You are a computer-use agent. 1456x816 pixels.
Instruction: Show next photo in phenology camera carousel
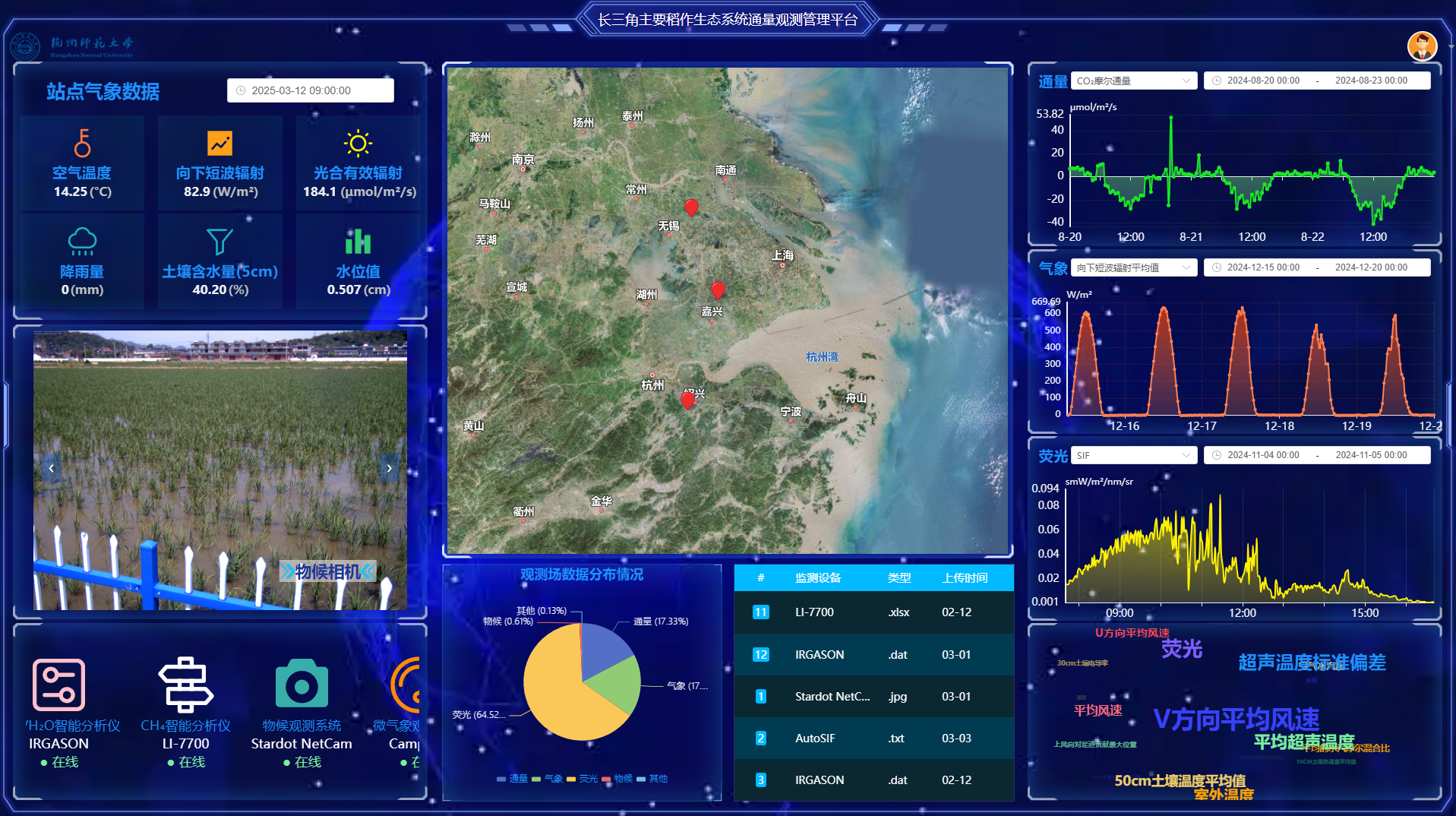[x=389, y=468]
